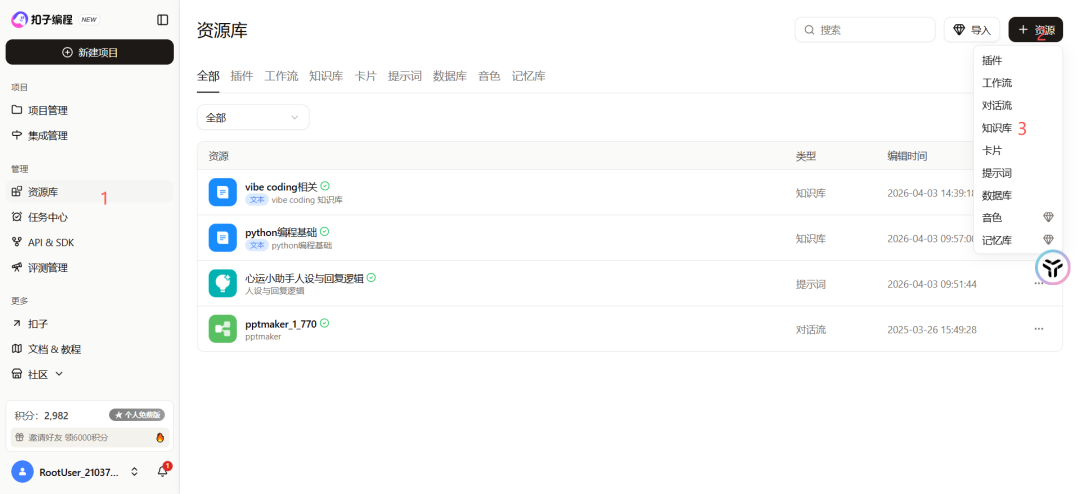Click the Coze logo icon

[x=19, y=19]
